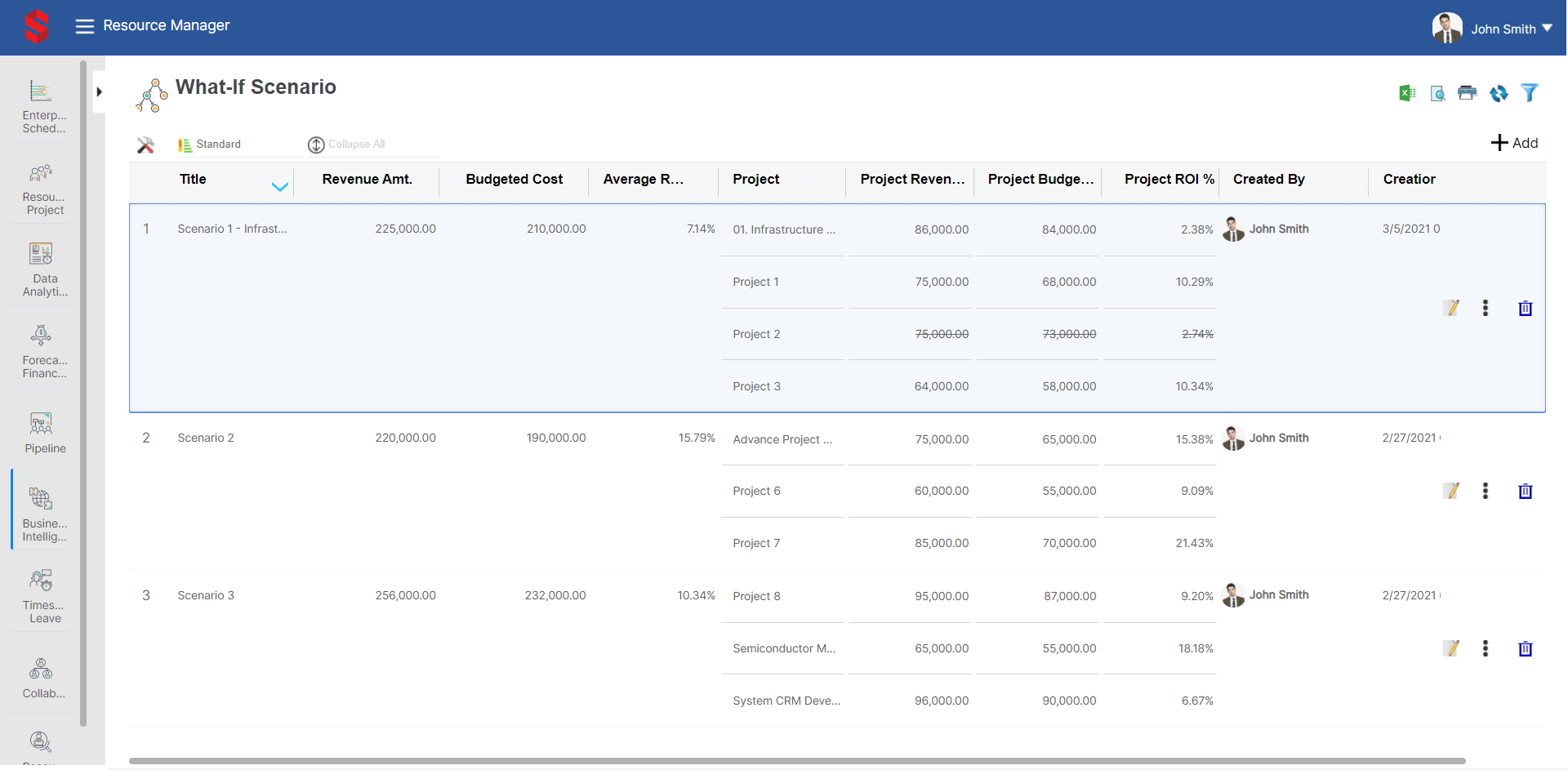
Task: Sort by Project column header
Action: coord(755,180)
